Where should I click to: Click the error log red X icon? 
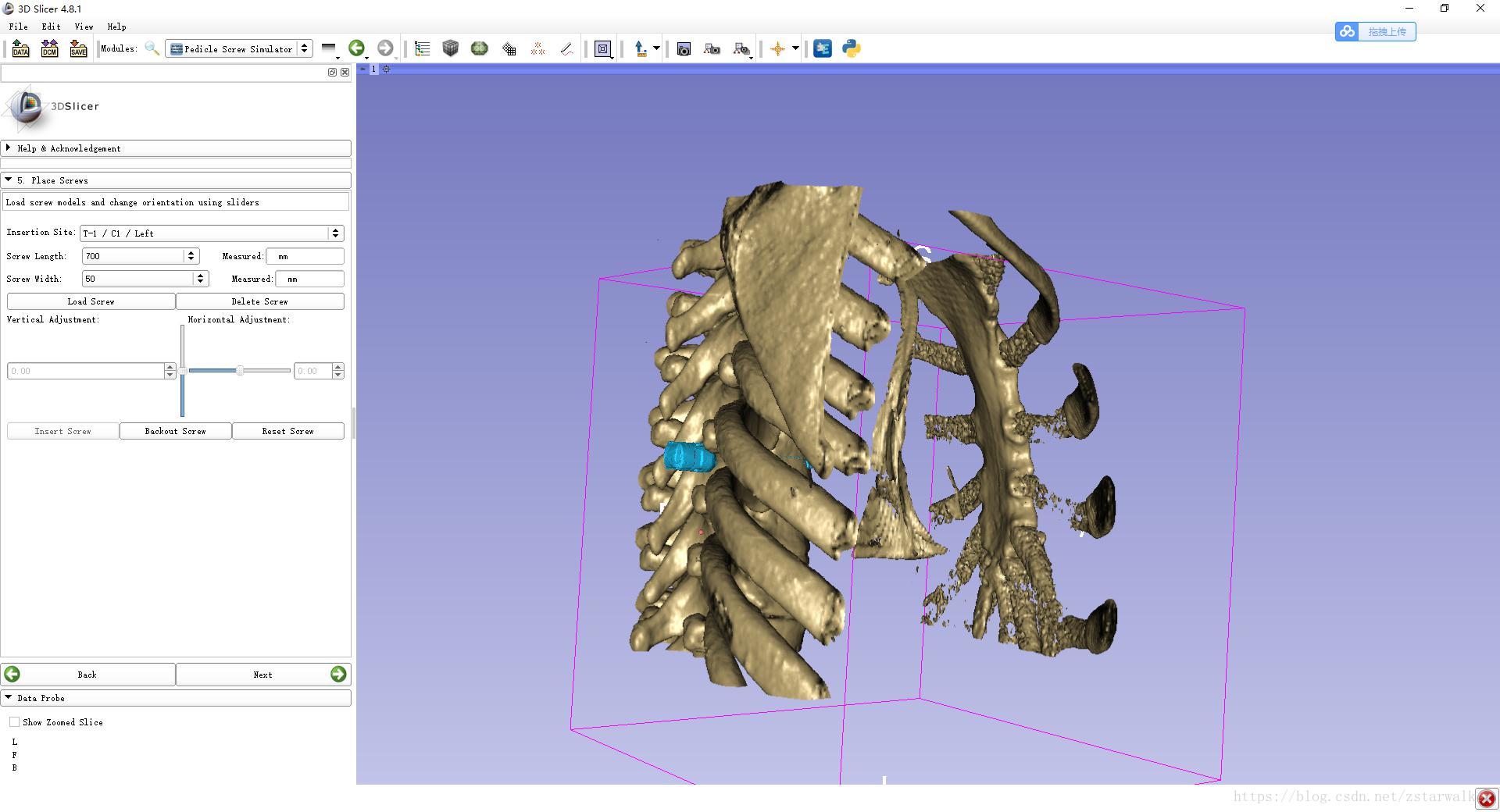1486,799
